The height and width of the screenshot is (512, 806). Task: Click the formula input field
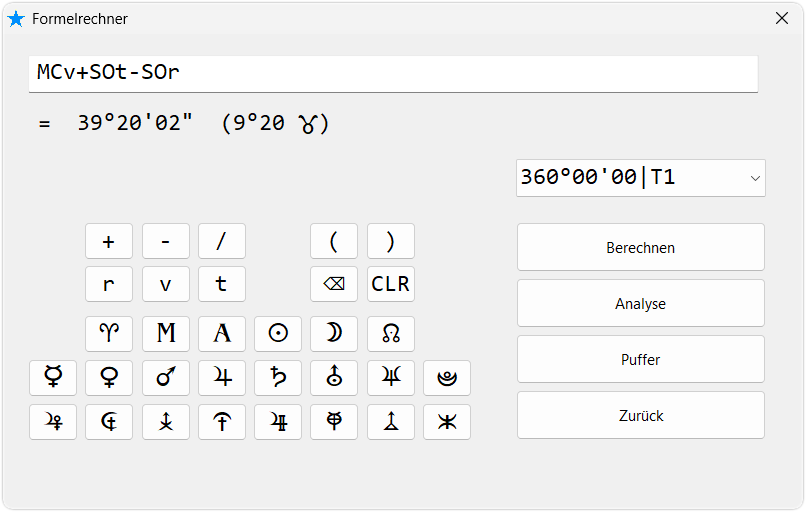pos(393,73)
